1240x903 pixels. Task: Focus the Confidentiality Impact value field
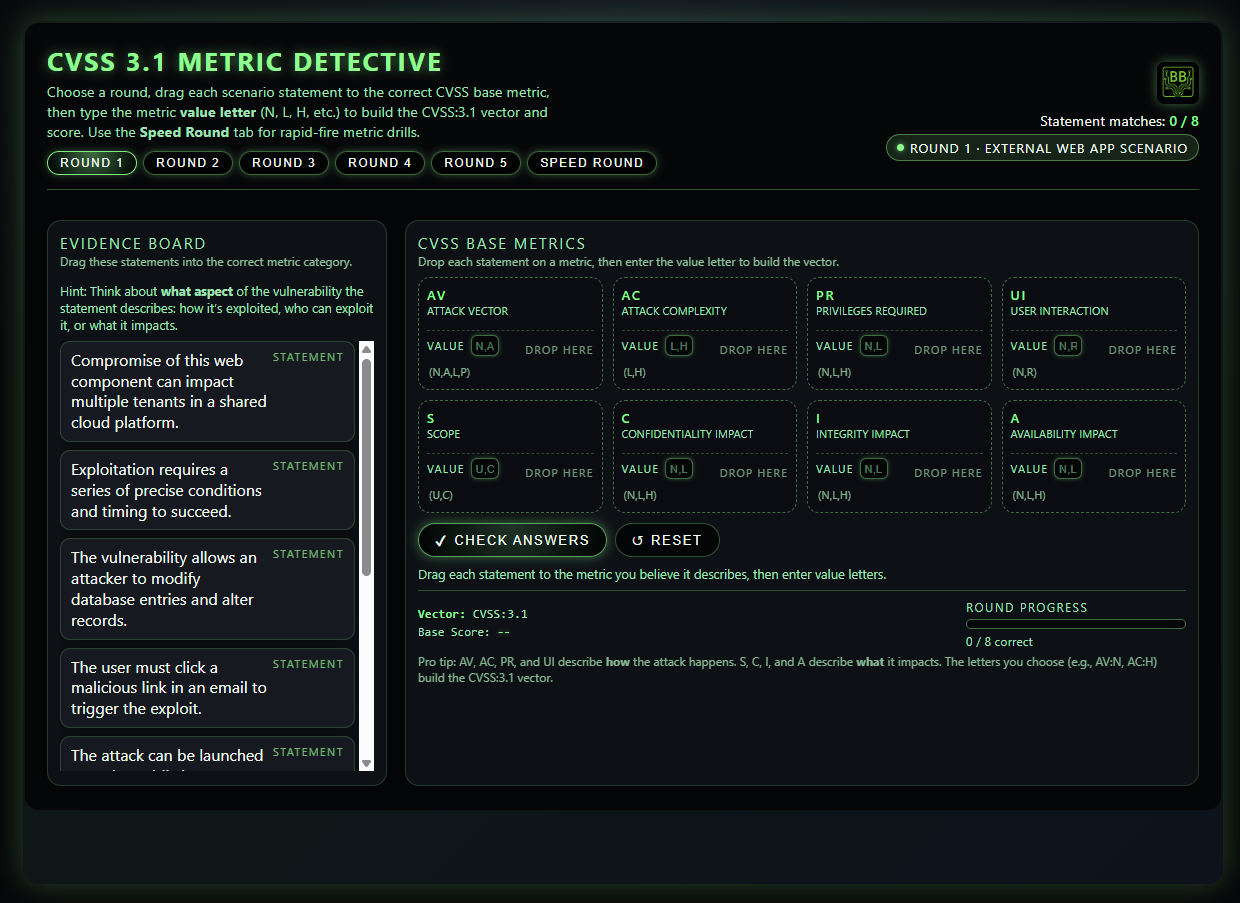[x=679, y=469]
